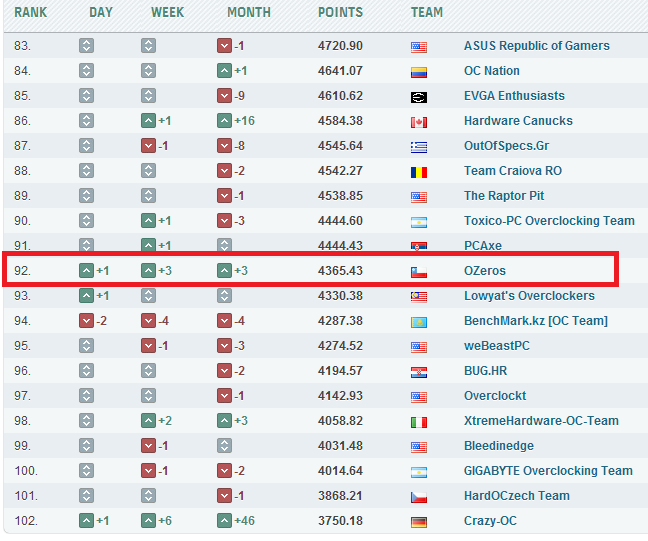The image size is (648, 541).
Task: Click the MONTH column header
Action: [249, 12]
